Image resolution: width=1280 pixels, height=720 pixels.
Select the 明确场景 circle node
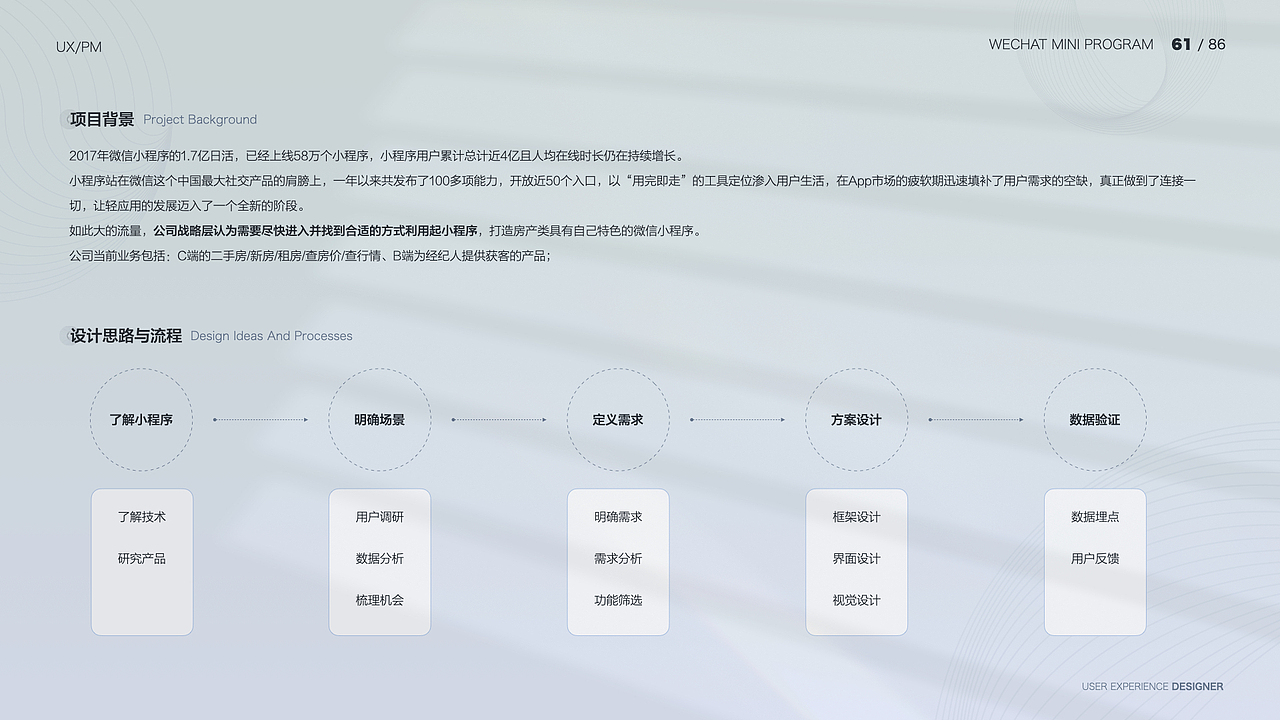(x=380, y=420)
